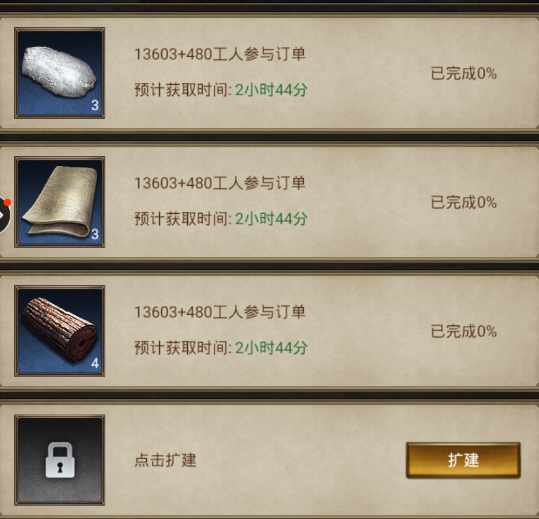The image size is (539, 519).
Task: Select log order 已完成0% progress text
Action: tap(464, 331)
